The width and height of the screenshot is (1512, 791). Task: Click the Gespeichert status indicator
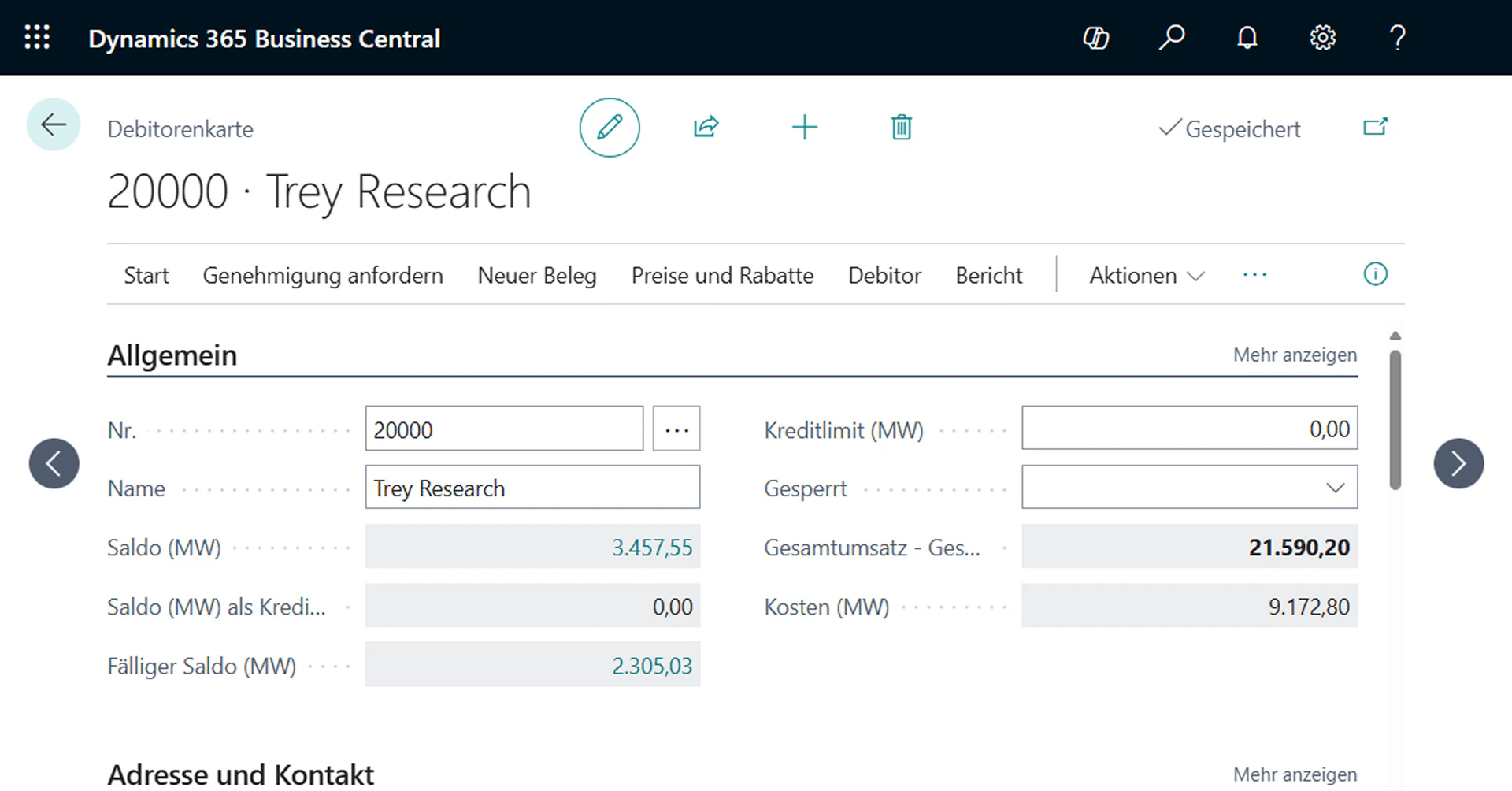[x=1230, y=128]
